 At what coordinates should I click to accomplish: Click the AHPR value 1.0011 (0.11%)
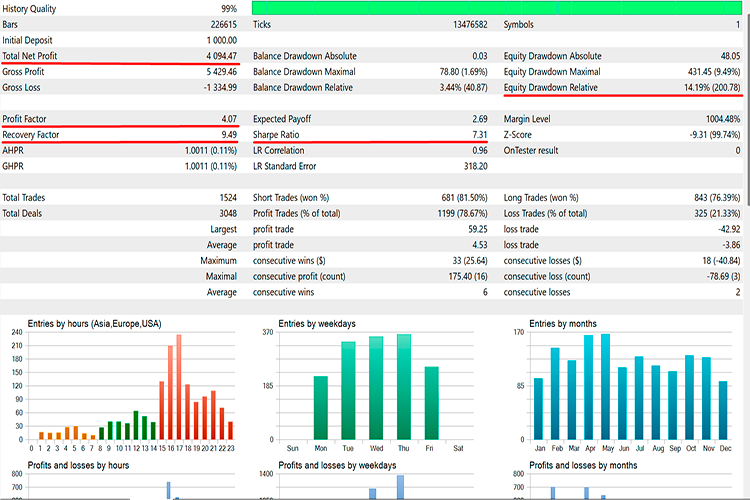(211, 151)
